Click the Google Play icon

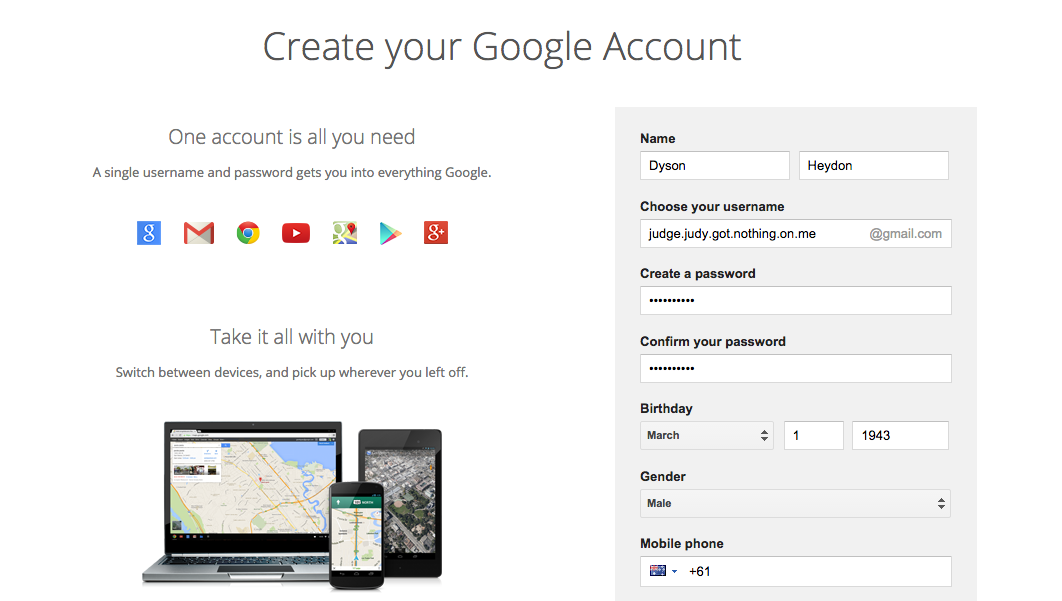click(390, 233)
